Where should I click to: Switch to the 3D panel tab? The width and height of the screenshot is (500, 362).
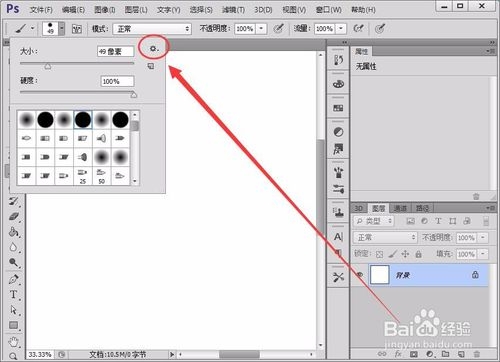point(359,208)
